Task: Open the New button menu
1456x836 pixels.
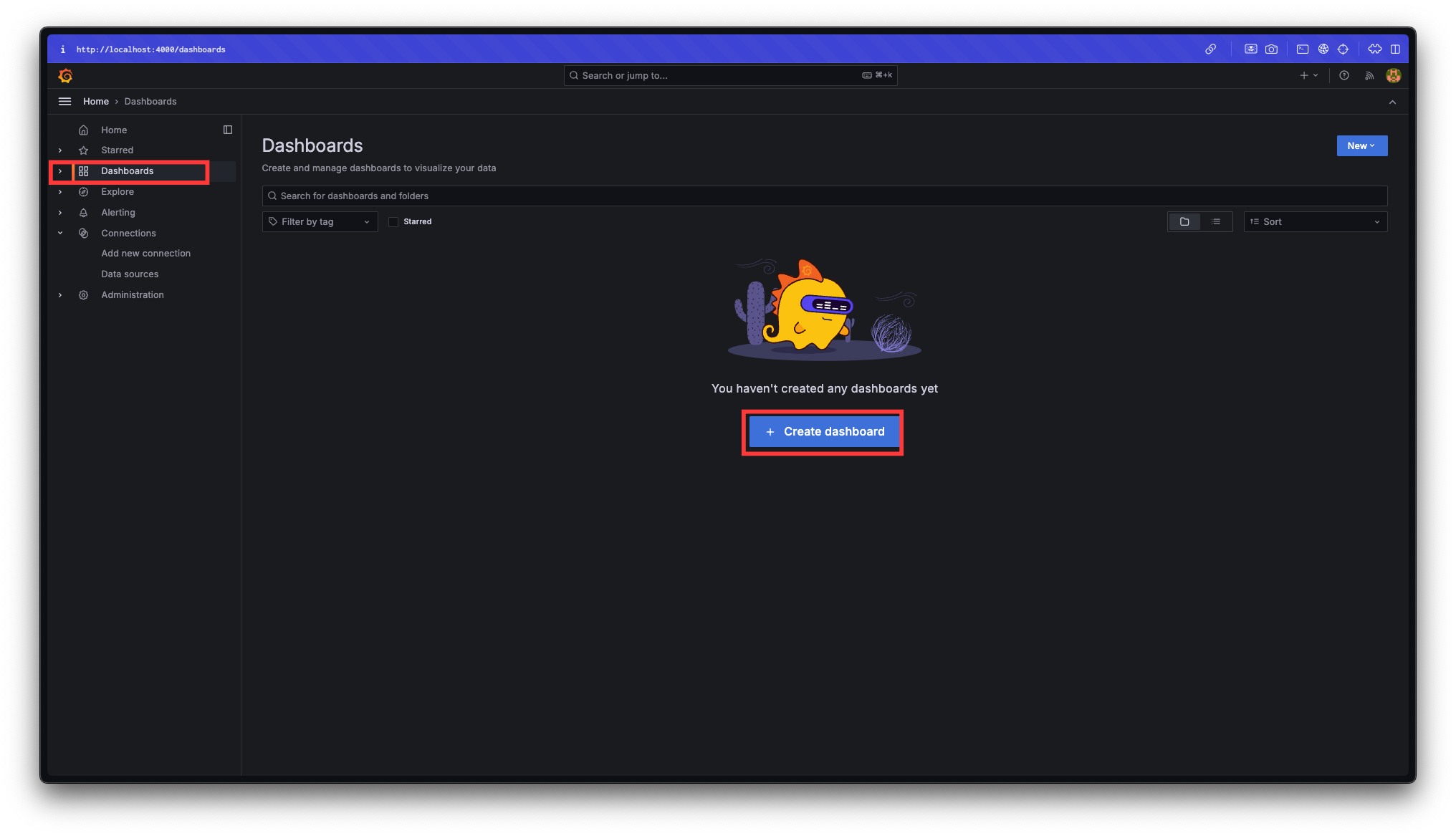Action: (x=1361, y=145)
